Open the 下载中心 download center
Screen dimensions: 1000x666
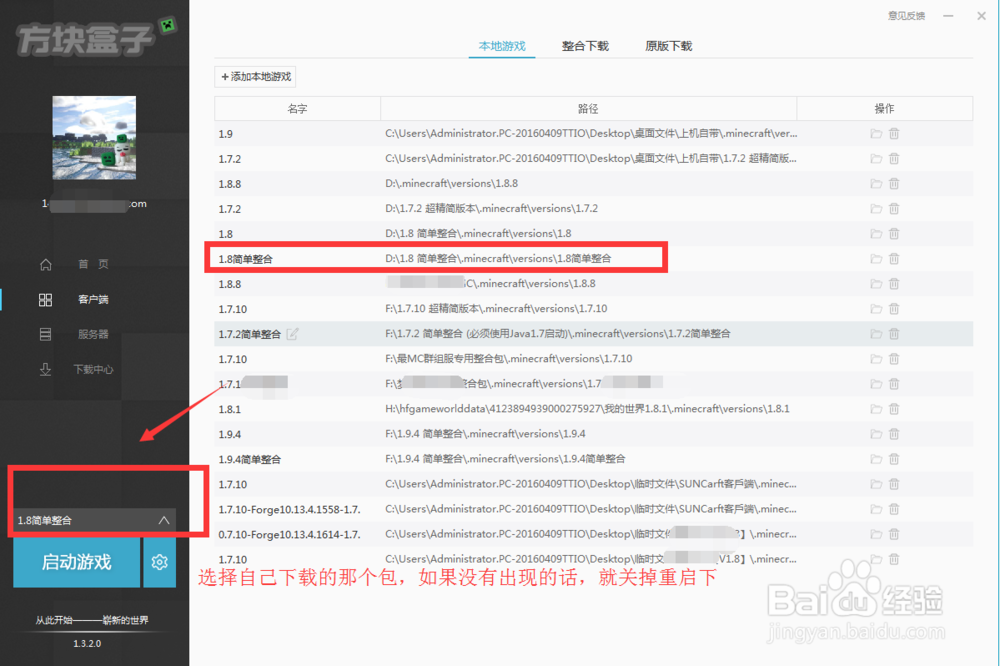point(91,369)
